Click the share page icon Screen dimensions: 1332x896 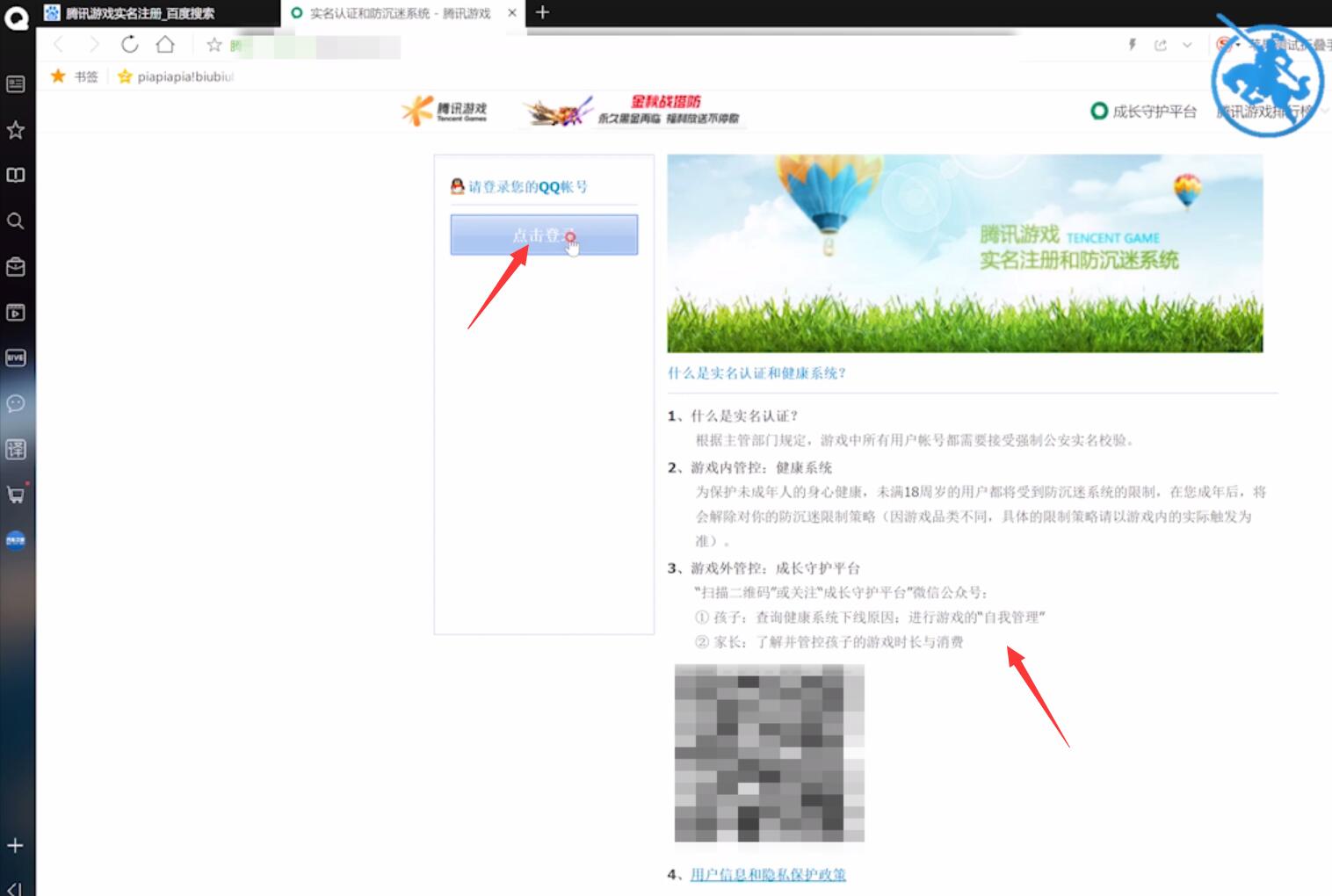(x=1161, y=45)
